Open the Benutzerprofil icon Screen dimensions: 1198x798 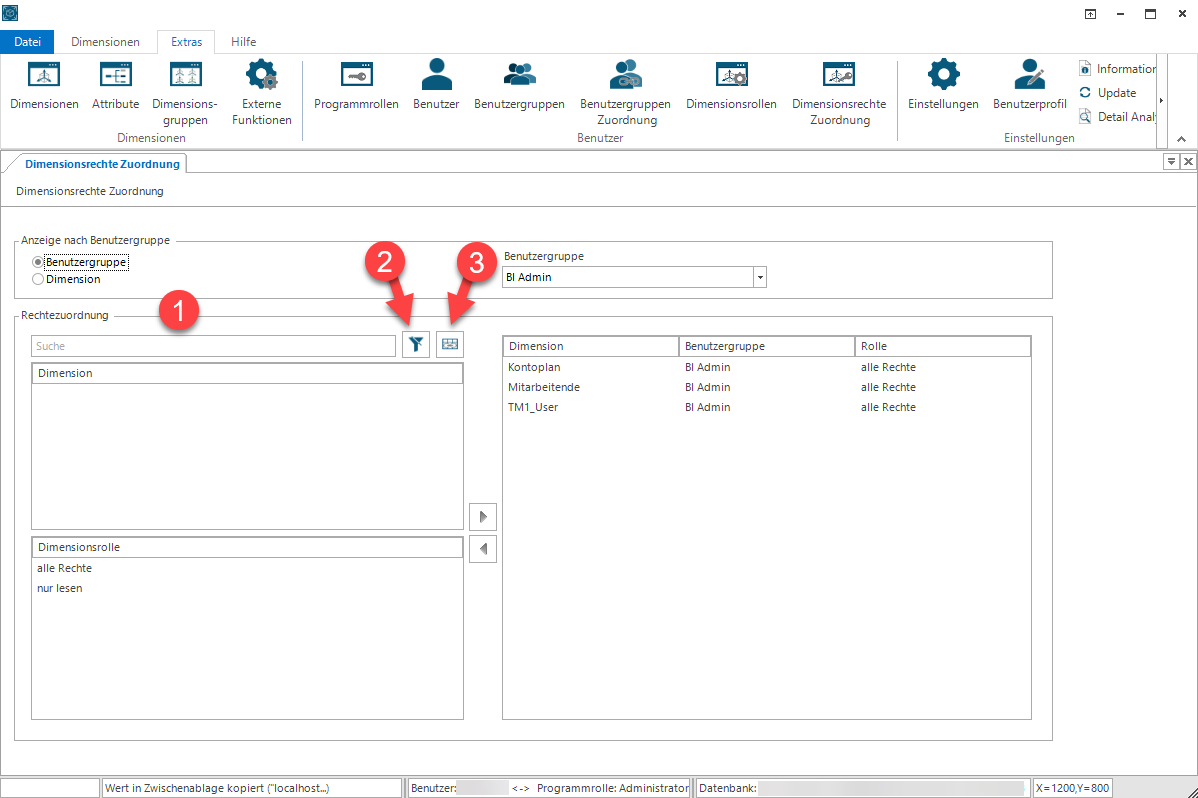pyautogui.click(x=1029, y=75)
